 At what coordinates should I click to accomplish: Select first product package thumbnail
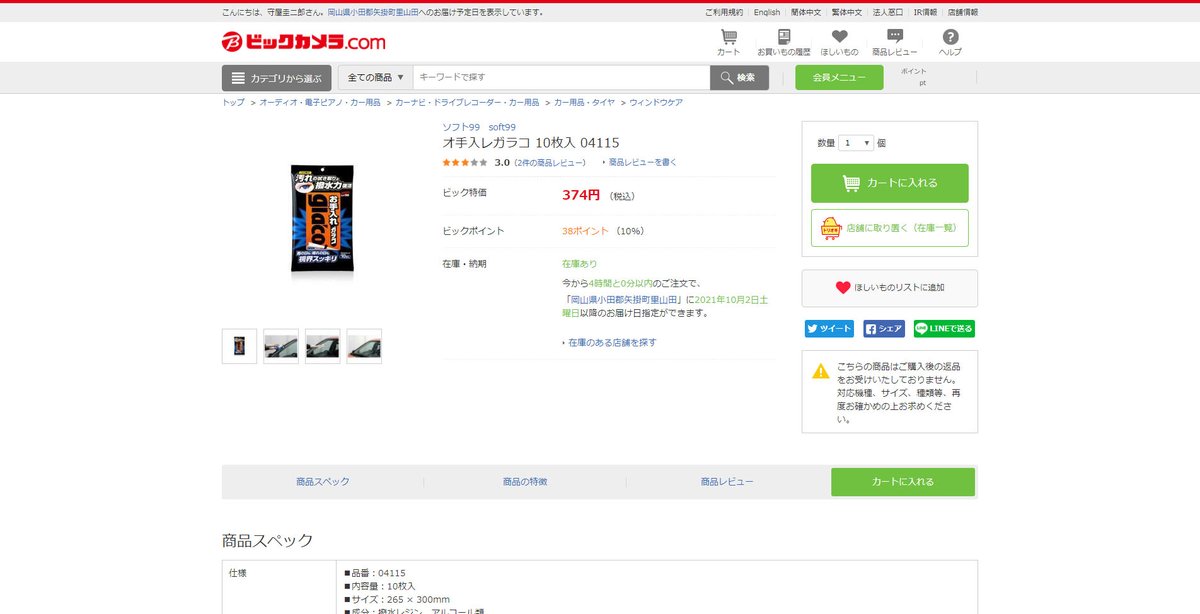pos(240,346)
